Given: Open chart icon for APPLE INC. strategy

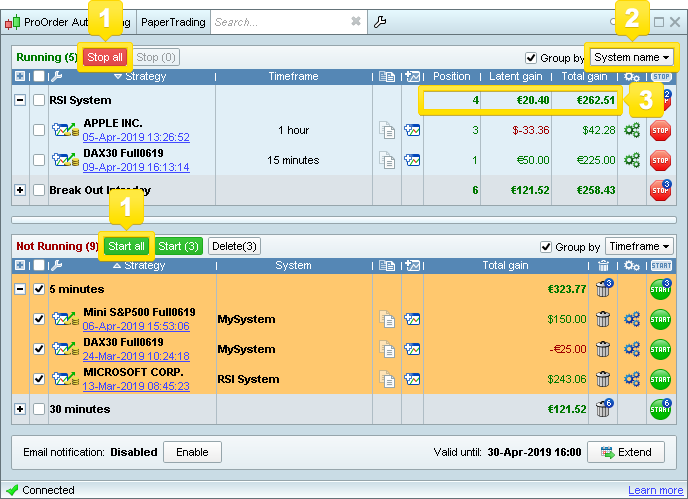Looking at the screenshot, I should pyautogui.click(x=412, y=130).
